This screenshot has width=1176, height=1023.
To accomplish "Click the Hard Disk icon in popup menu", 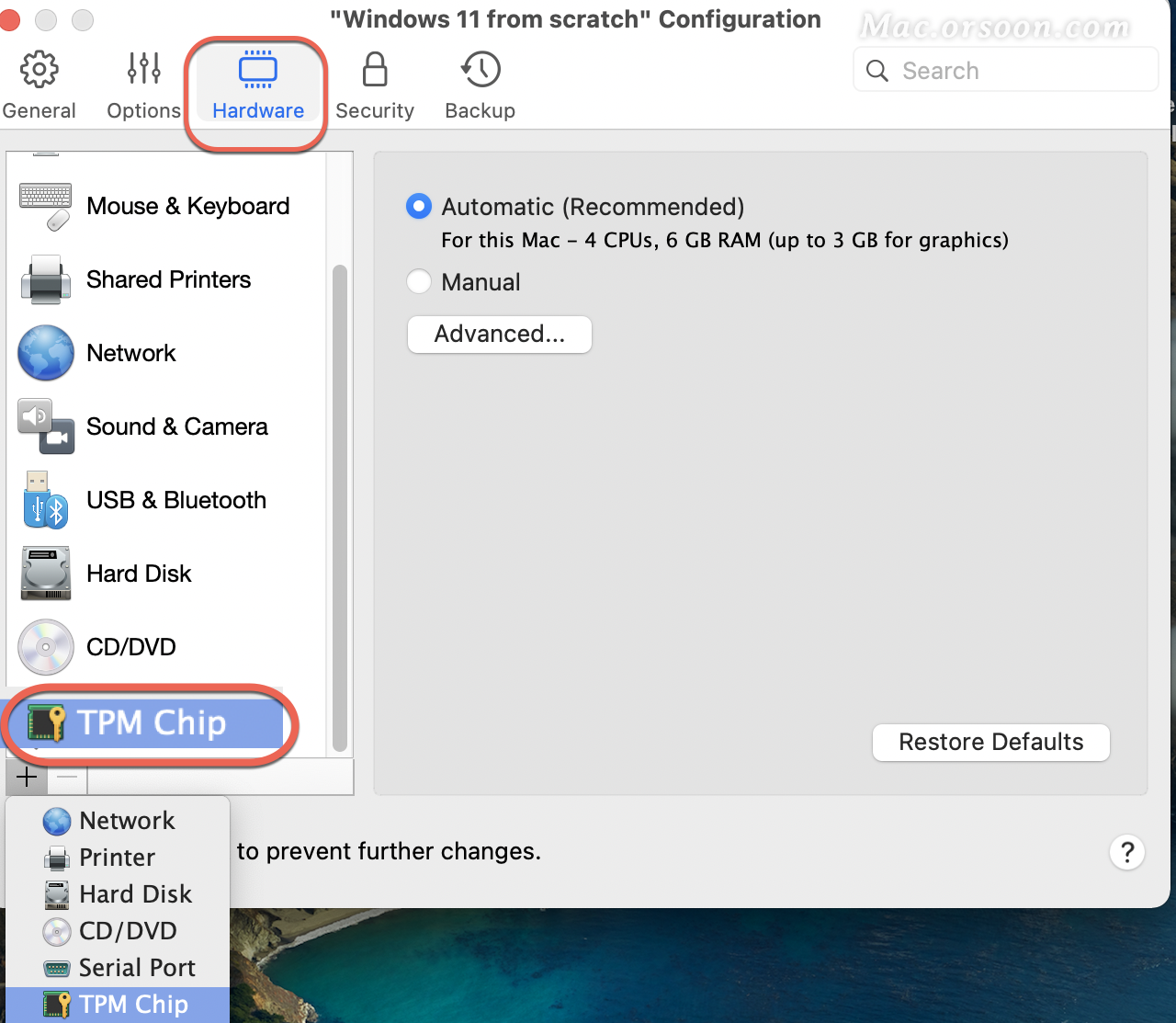I will (57, 894).
